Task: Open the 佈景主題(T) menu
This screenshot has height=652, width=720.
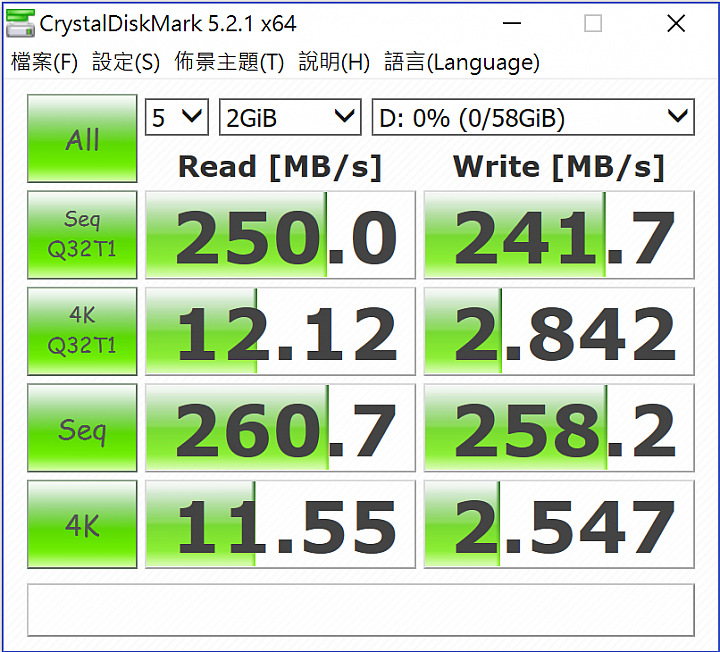Action: click(x=229, y=62)
